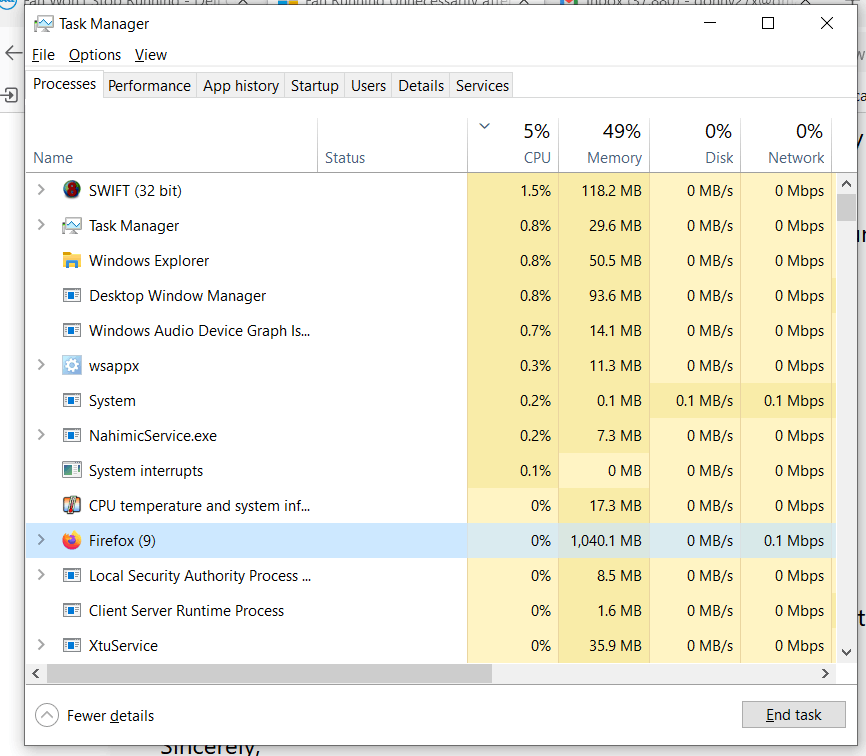866x756 pixels.
Task: Click the vertical scrollbar down arrow
Action: pyautogui.click(x=846, y=652)
